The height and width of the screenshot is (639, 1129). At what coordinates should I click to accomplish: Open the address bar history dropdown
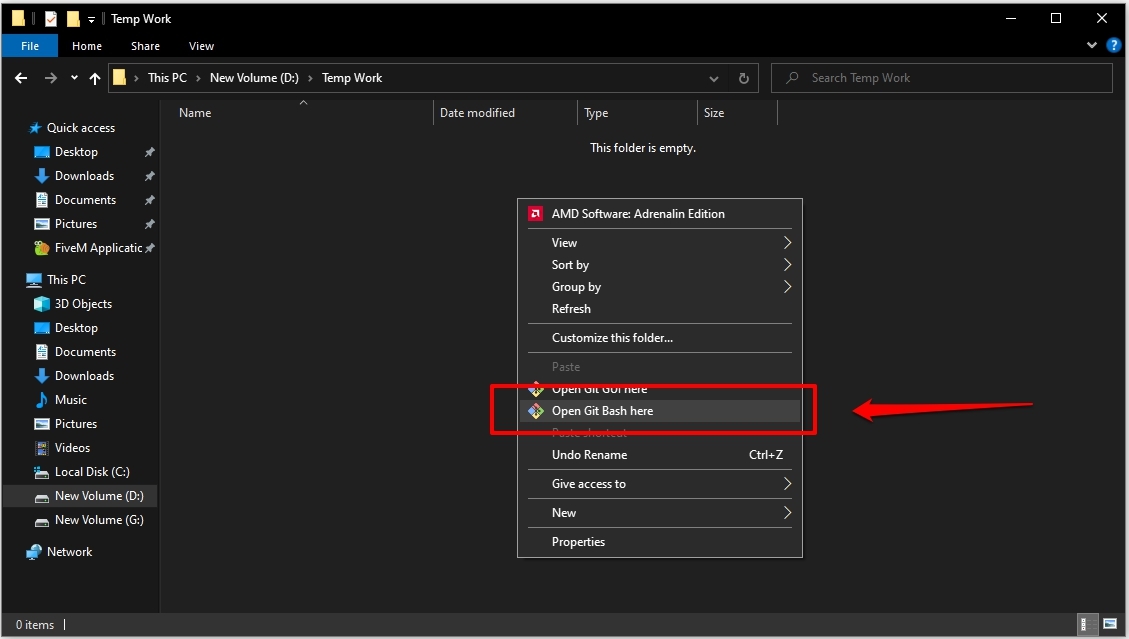point(714,78)
